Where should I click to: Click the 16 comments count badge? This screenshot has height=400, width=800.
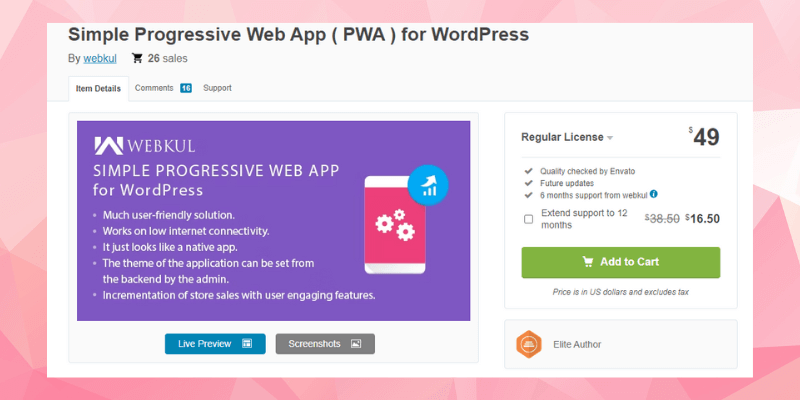click(x=186, y=88)
